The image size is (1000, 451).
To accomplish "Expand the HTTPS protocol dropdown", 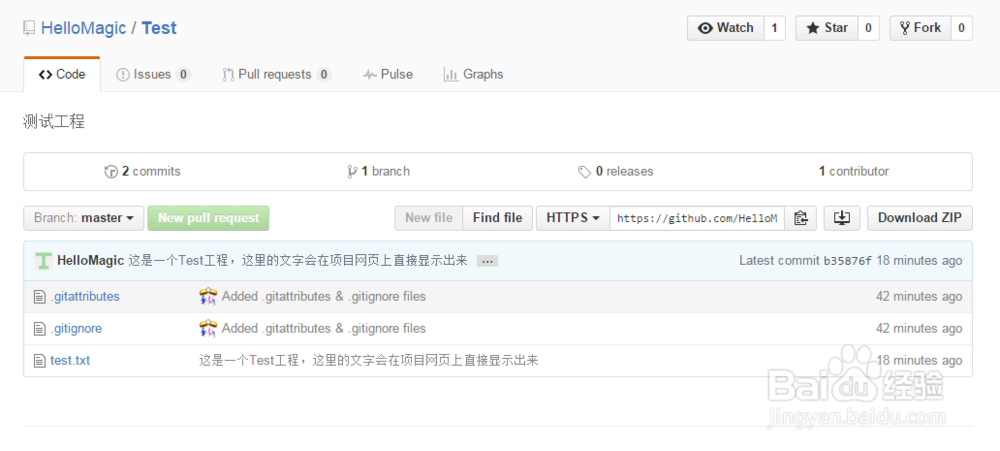I will tap(573, 218).
